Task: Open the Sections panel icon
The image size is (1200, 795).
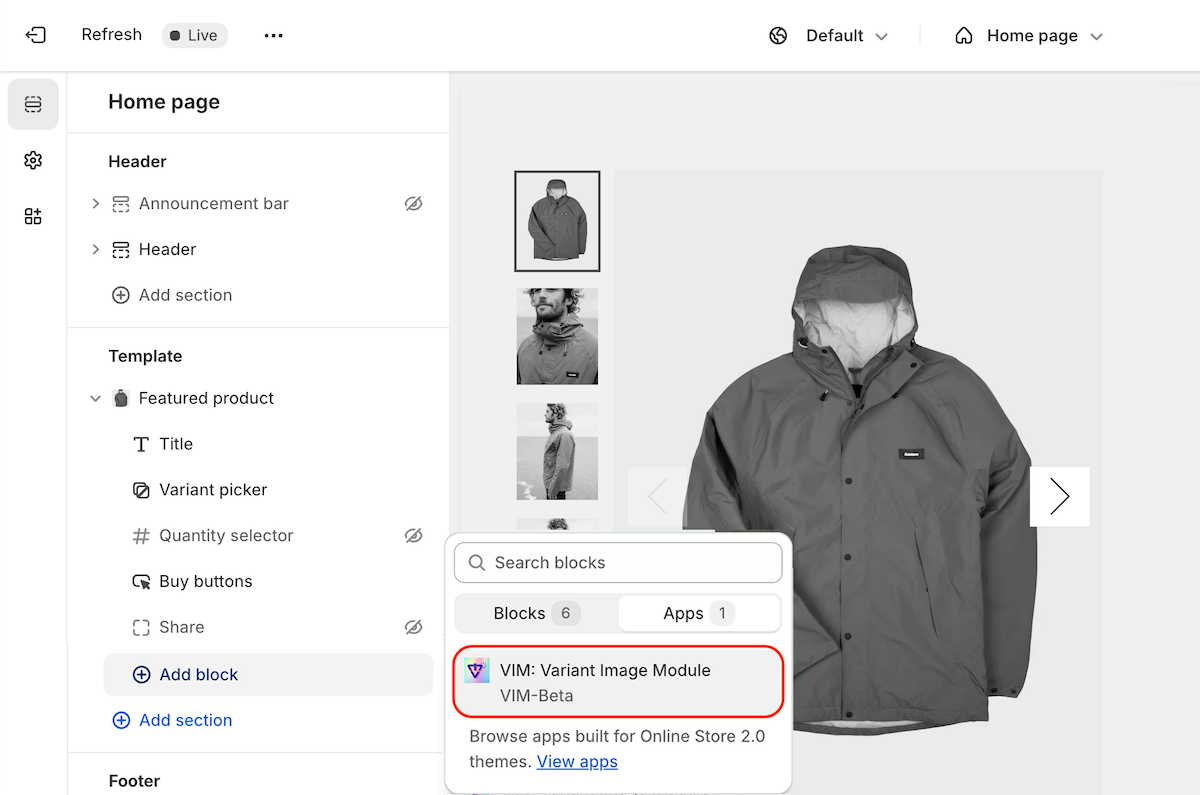Action: coord(33,104)
